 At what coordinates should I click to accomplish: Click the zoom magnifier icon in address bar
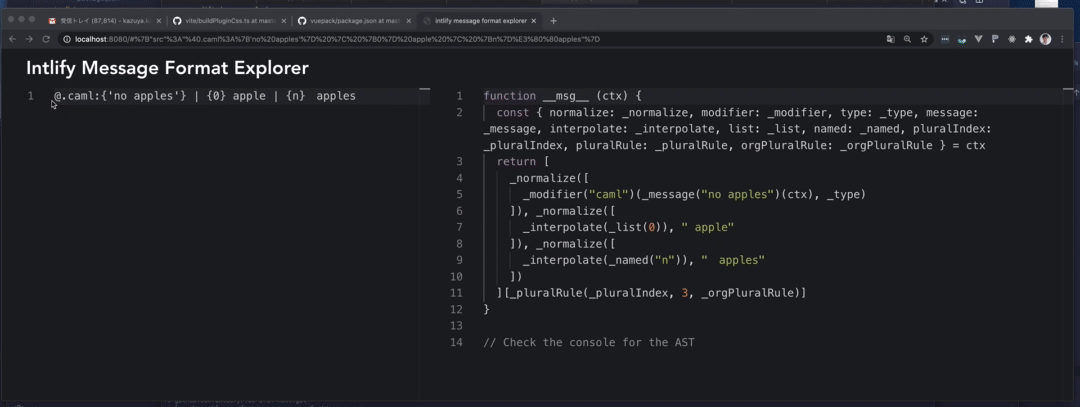907,39
